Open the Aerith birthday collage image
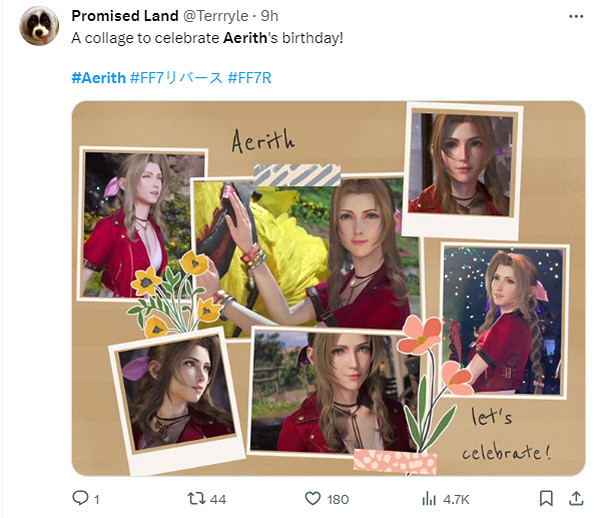The height and width of the screenshot is (518, 600). pyautogui.click(x=328, y=288)
